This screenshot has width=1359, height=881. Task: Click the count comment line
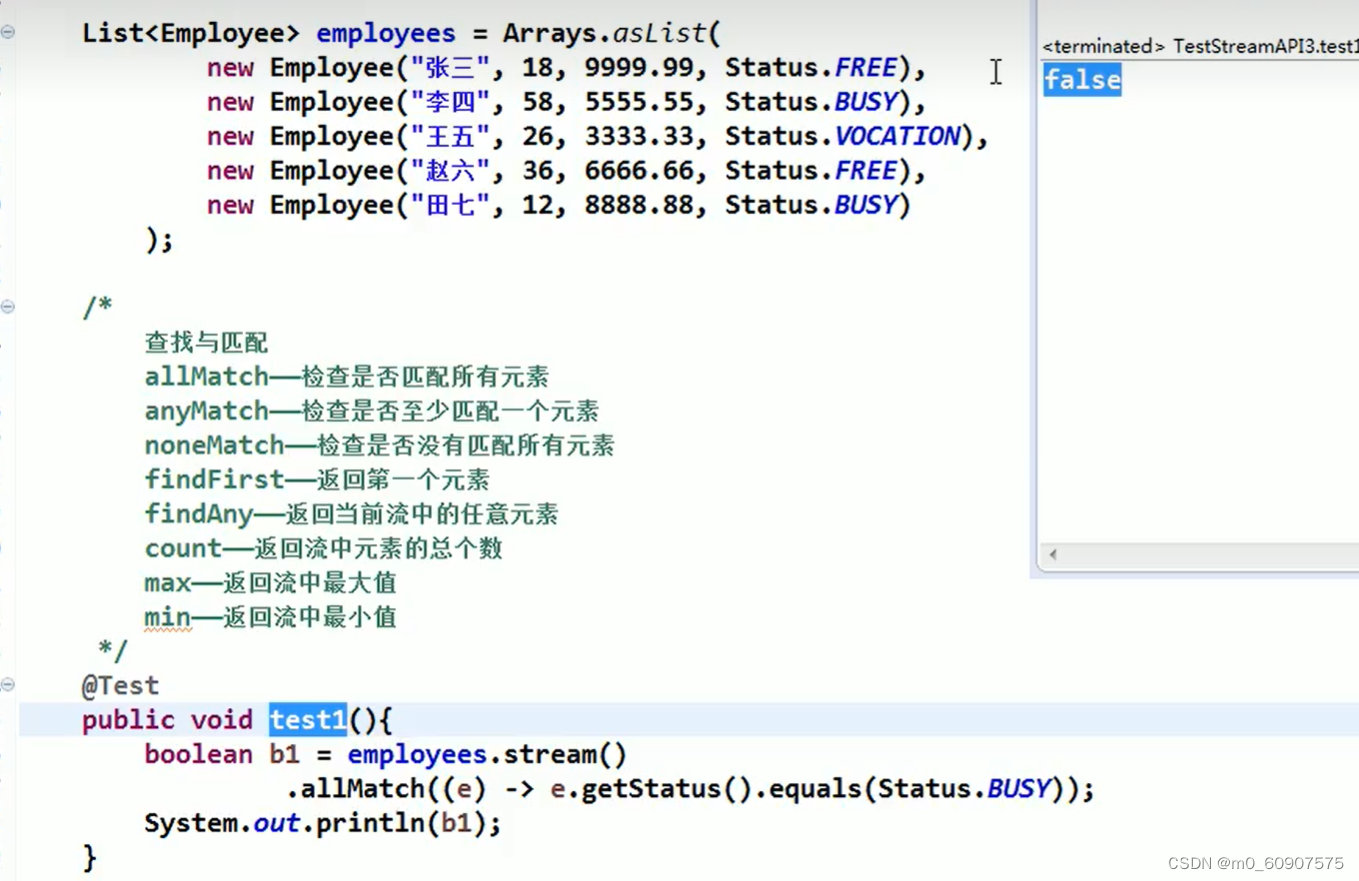323,548
